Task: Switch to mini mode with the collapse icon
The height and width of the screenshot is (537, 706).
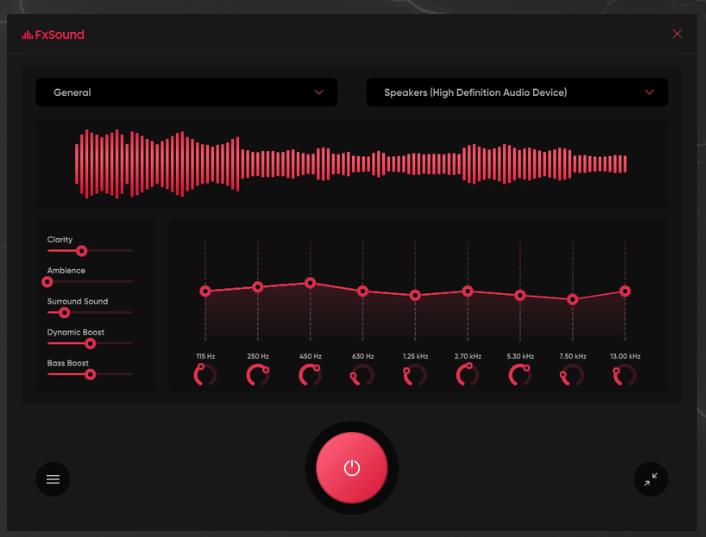Action: 651,479
